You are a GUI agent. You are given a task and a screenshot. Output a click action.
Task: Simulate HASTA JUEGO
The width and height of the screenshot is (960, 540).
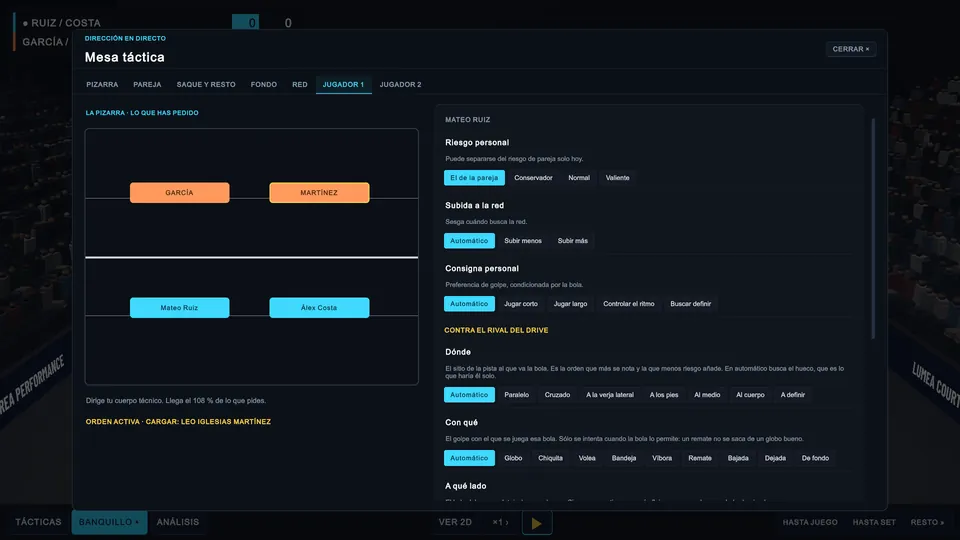click(809, 522)
